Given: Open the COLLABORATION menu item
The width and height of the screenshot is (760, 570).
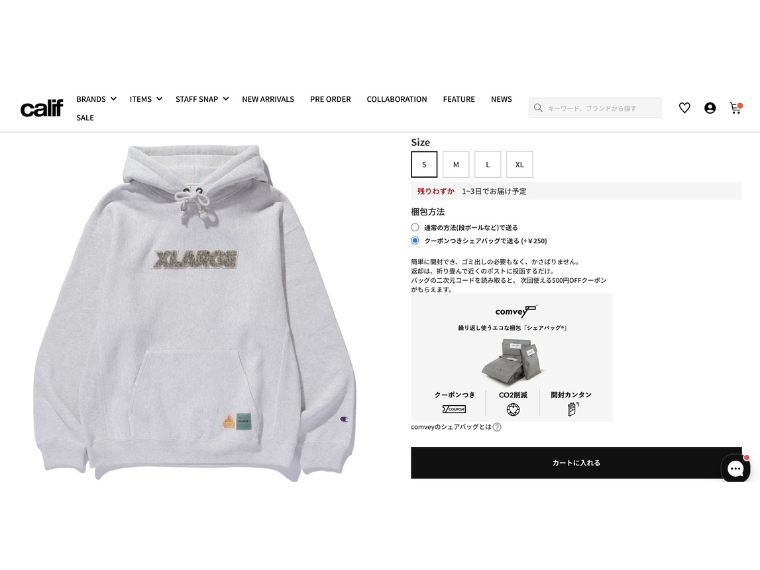Looking at the screenshot, I should coord(397,99).
